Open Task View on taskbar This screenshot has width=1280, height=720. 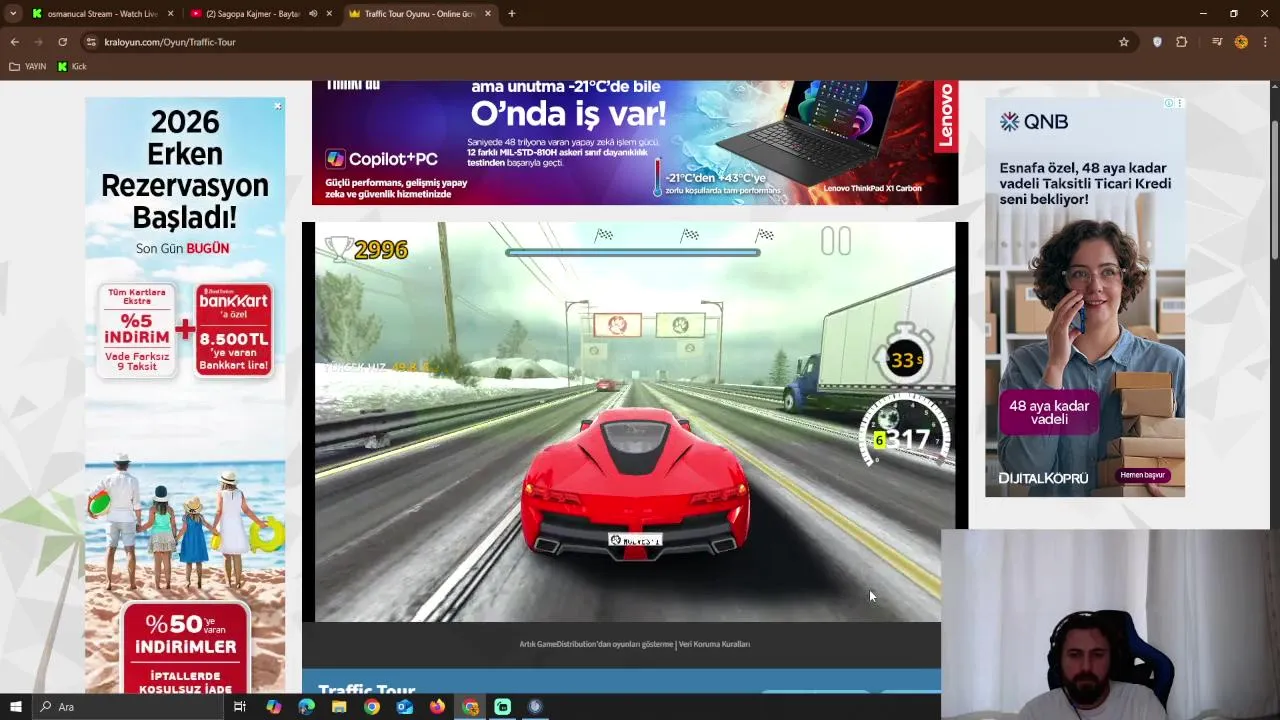(240, 707)
